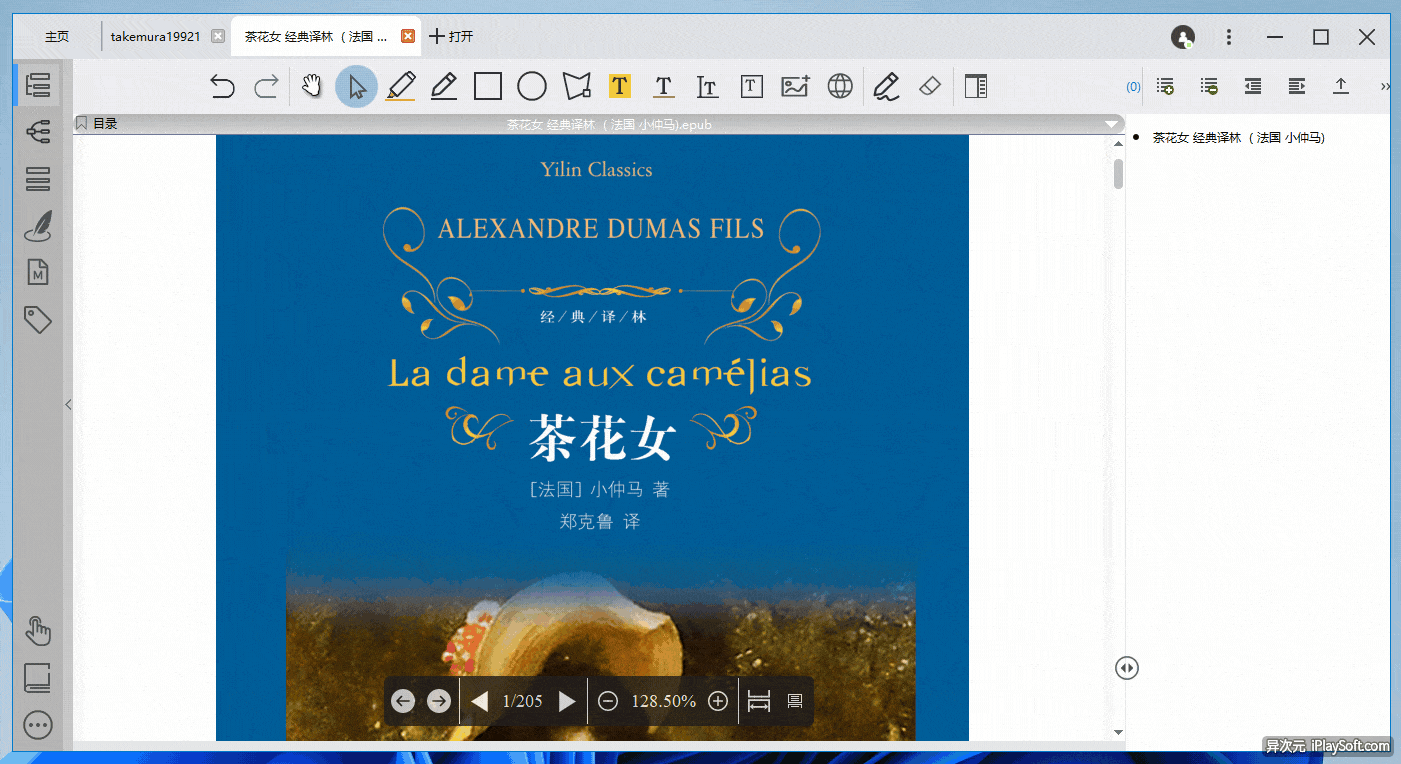This screenshot has height=764, width=1401.
Task: Click the 128.50% zoom value
Action: (x=663, y=701)
